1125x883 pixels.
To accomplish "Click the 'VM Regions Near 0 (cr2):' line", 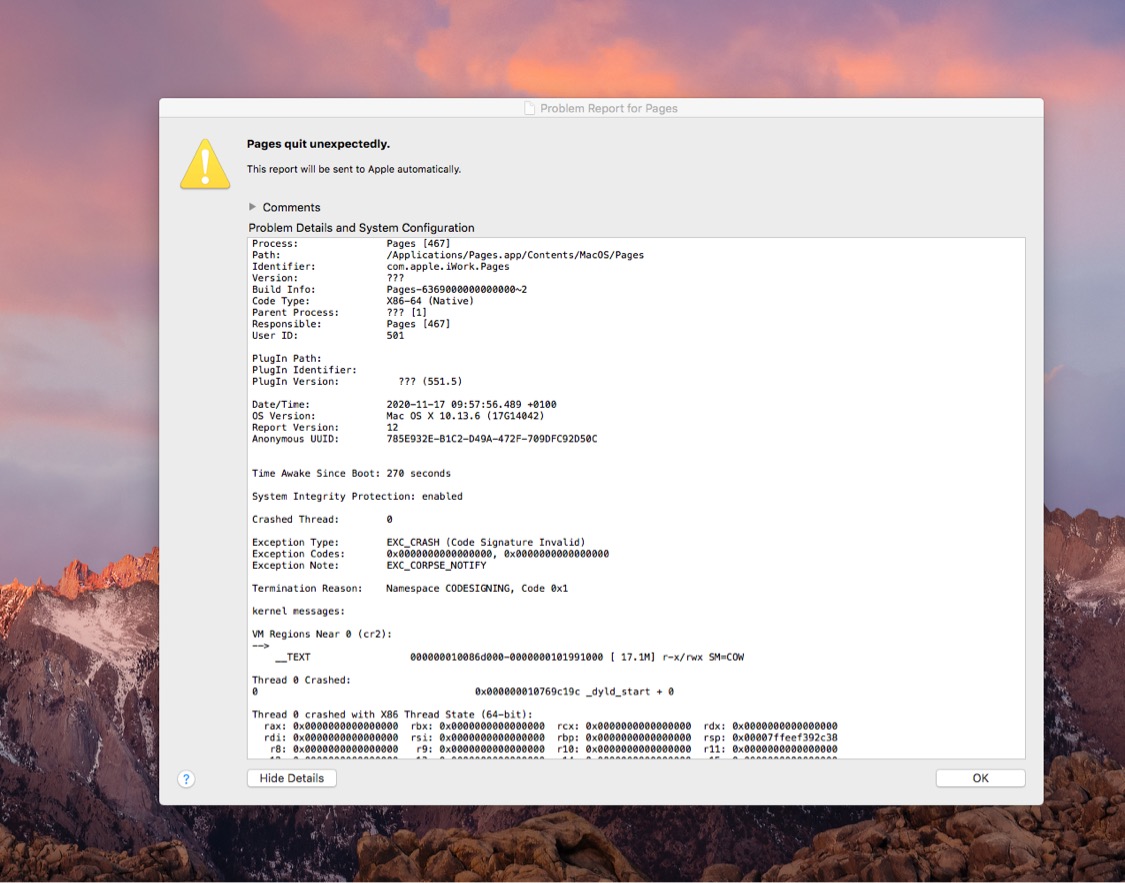I will coord(322,634).
